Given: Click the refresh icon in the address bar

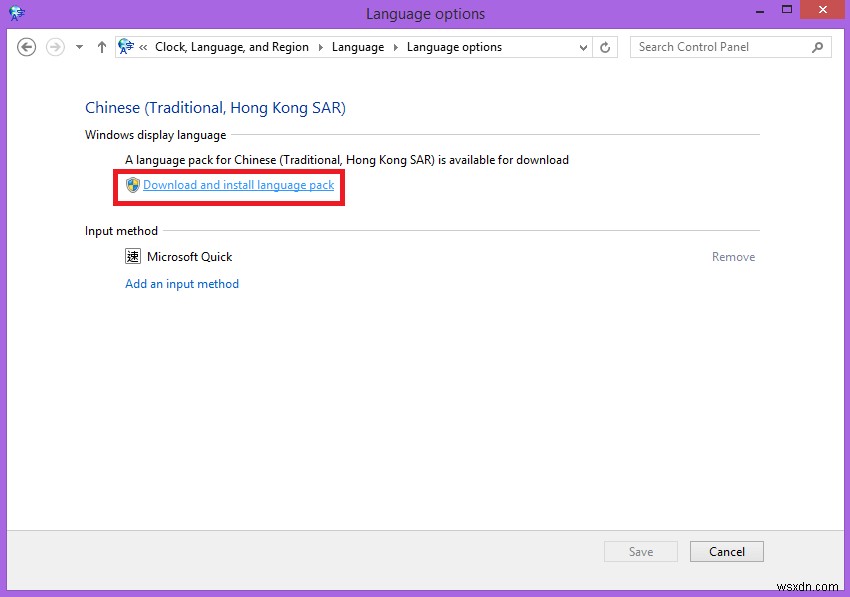Looking at the screenshot, I should point(605,47).
